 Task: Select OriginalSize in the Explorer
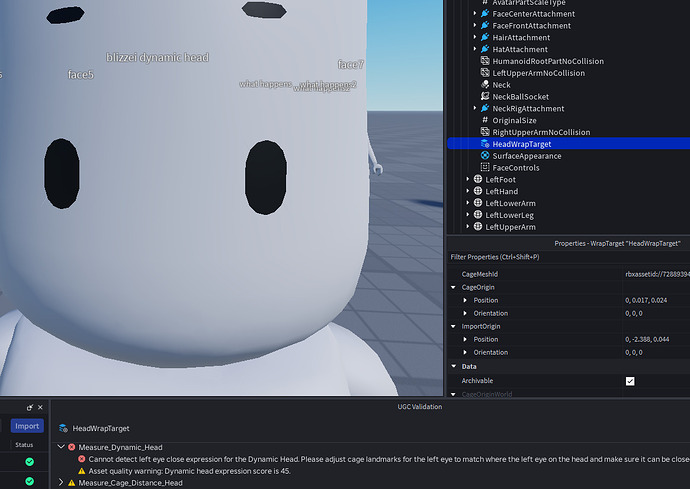click(514, 121)
